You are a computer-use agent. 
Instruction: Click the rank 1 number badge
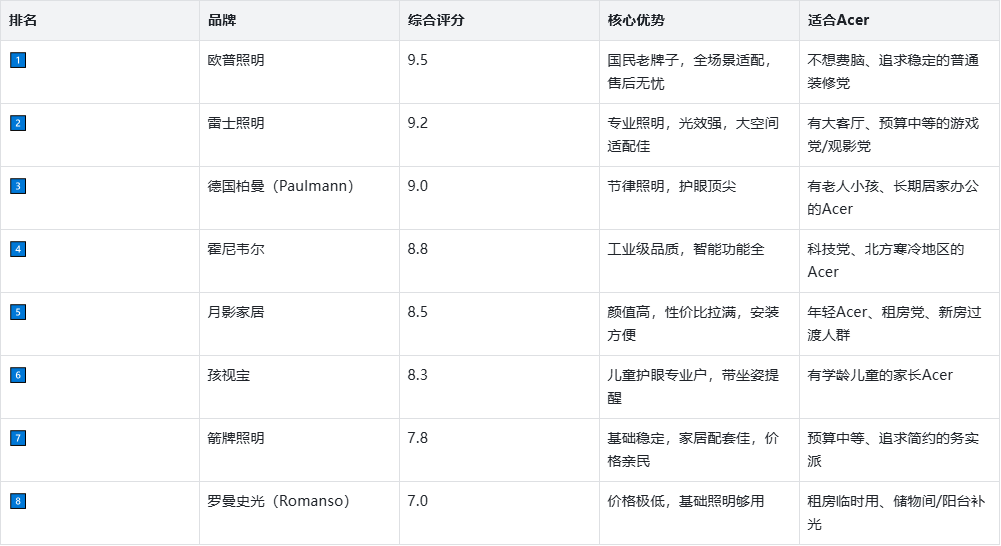[x=18, y=60]
